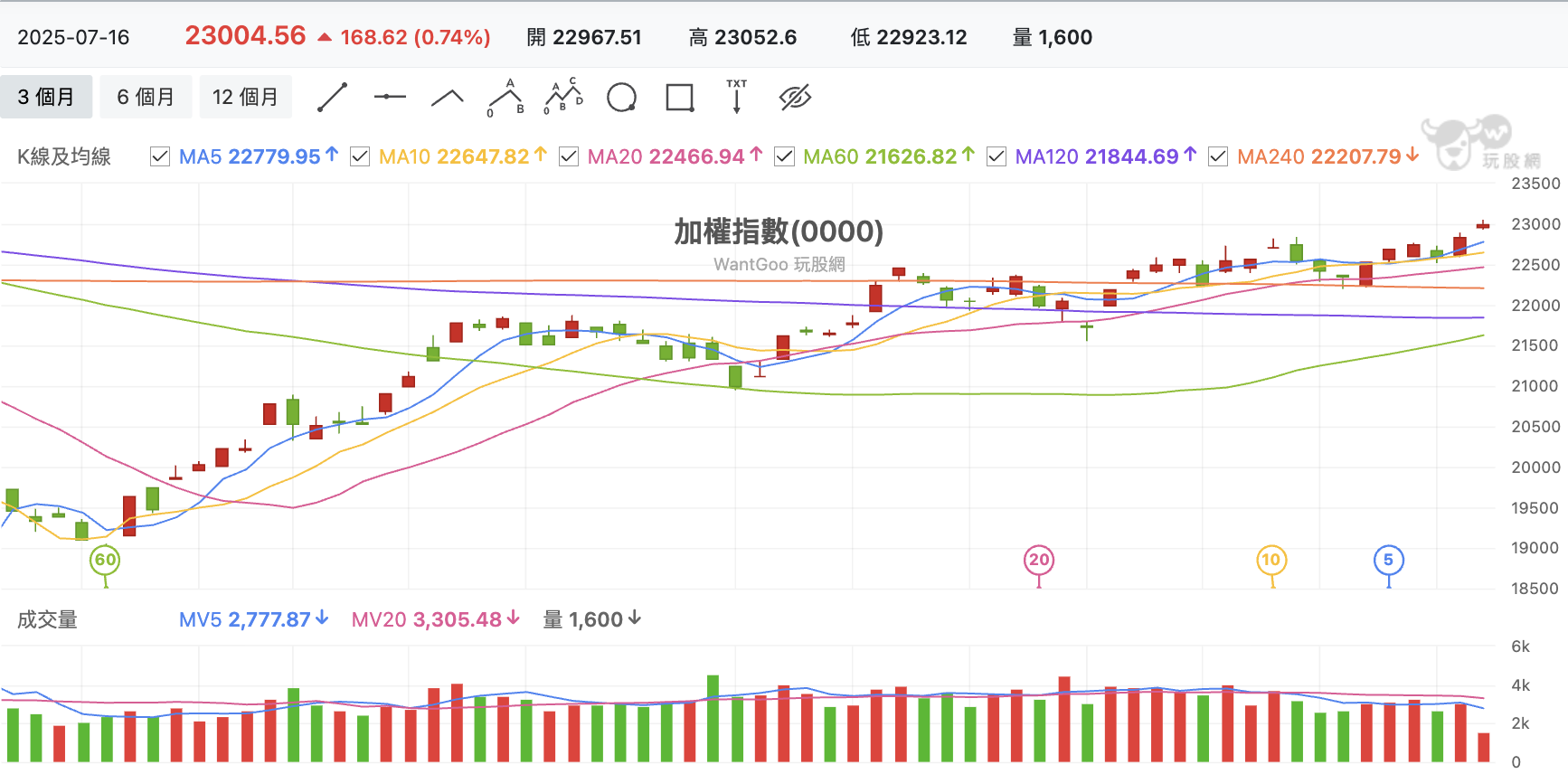
Task: Click the MA240 22207.79 label
Action: (1328, 156)
